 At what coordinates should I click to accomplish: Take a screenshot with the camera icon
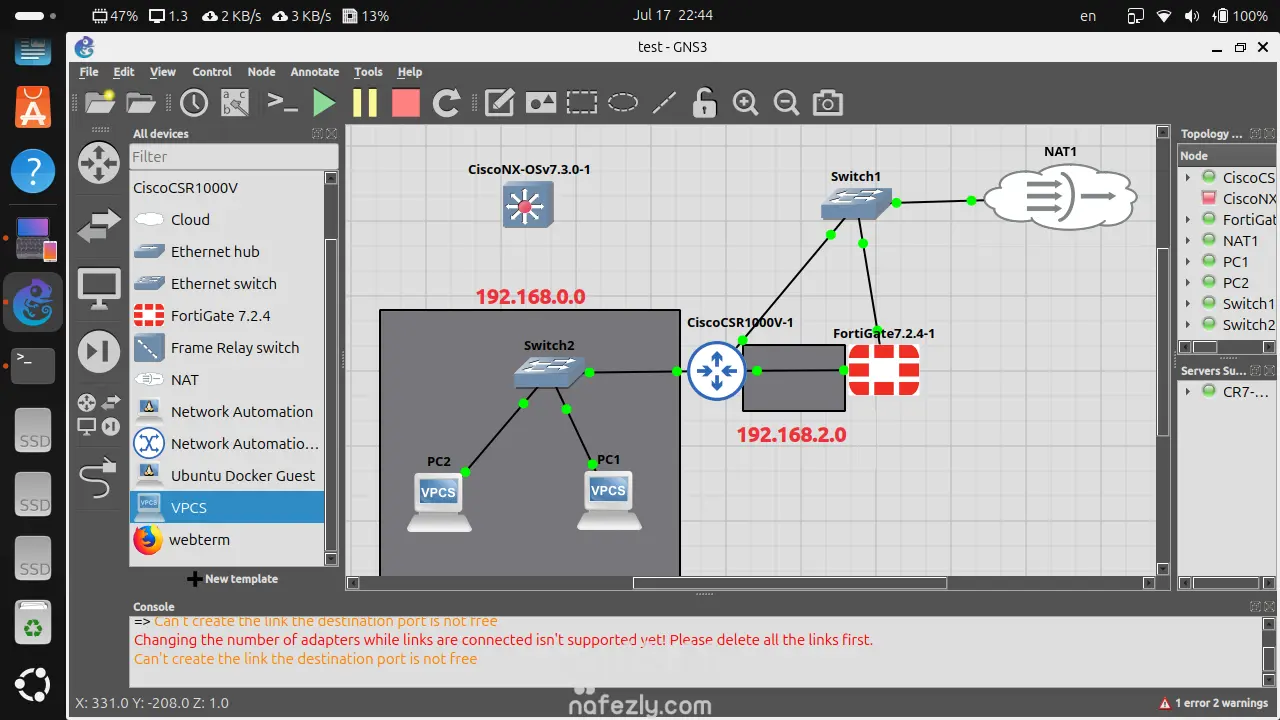[x=827, y=102]
